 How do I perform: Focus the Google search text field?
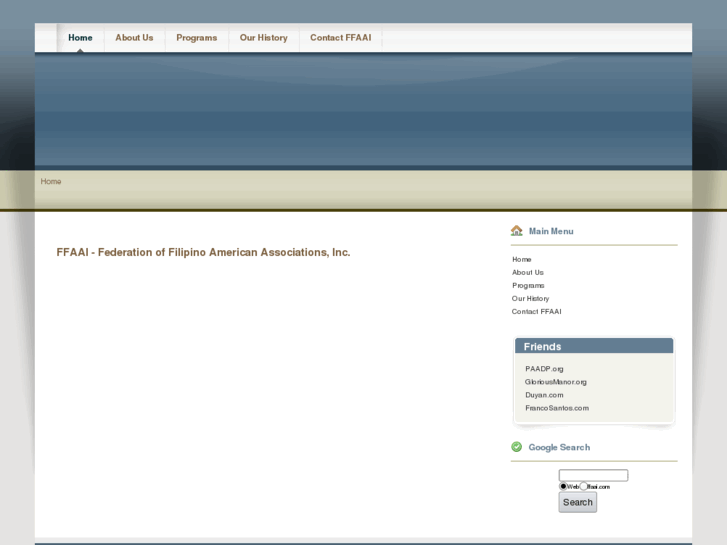coord(593,475)
